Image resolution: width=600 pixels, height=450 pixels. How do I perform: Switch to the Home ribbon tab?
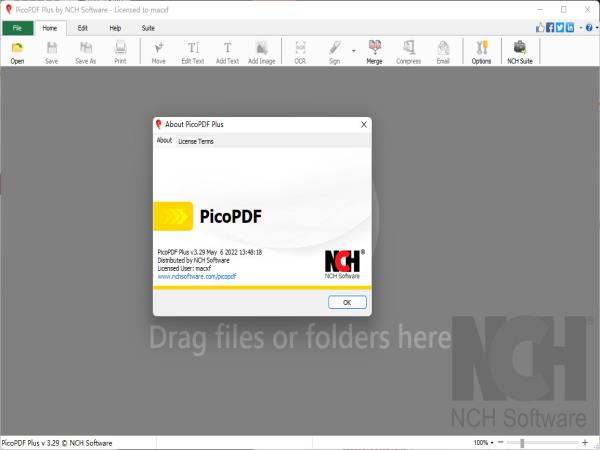[x=50, y=28]
